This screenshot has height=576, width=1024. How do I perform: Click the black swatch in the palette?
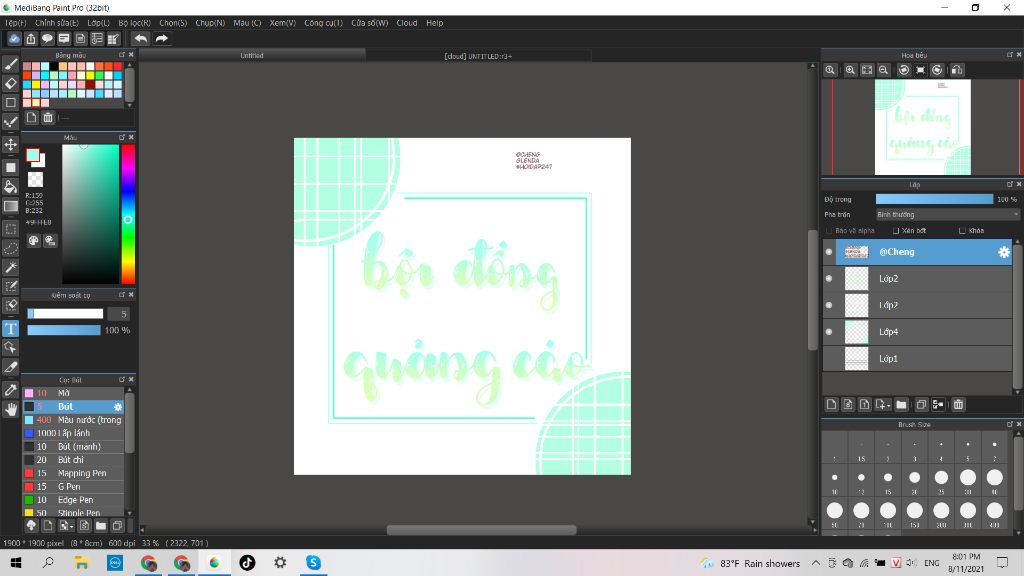pyautogui.click(x=54, y=66)
